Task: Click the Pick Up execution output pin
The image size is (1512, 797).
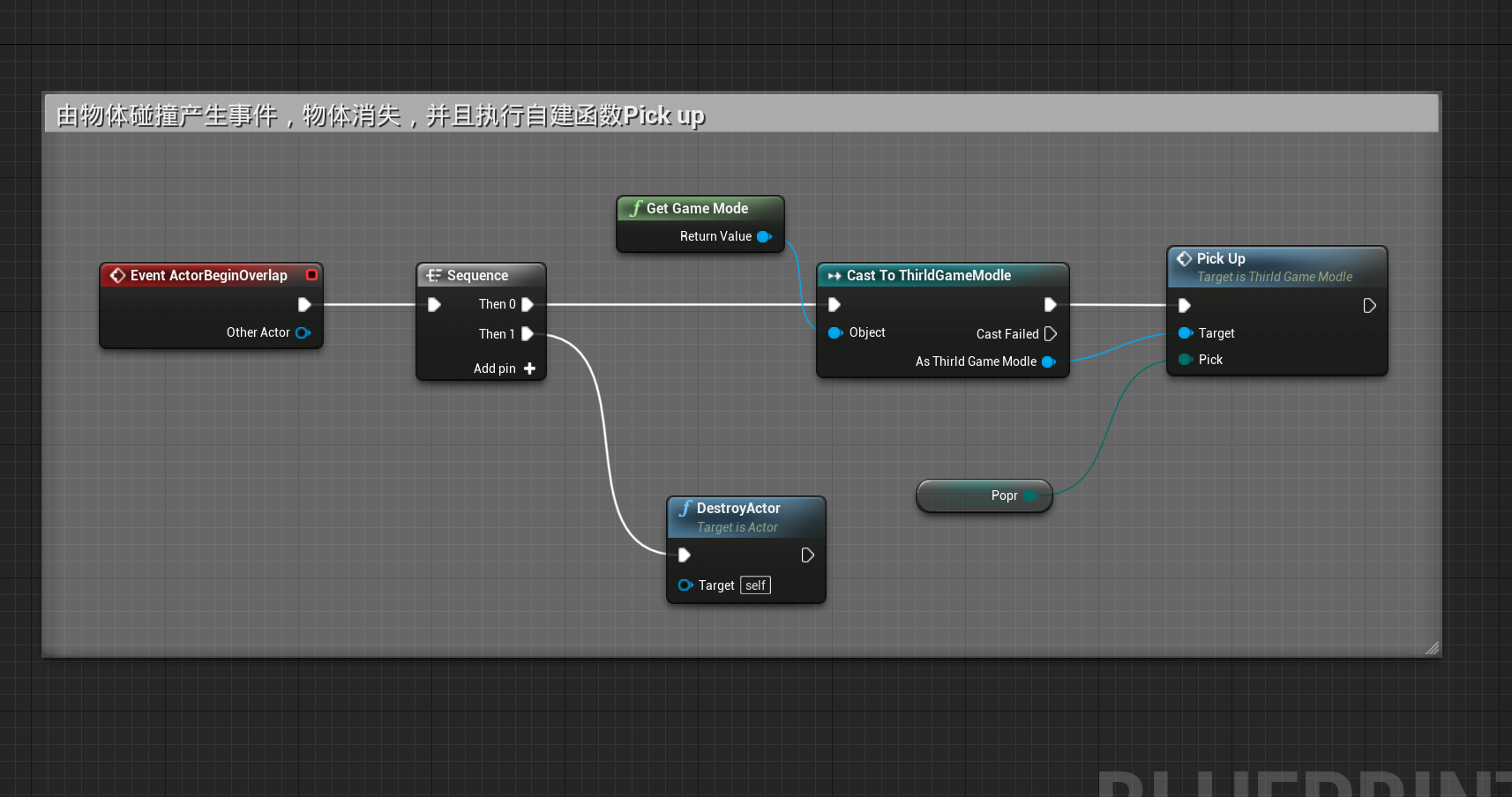Action: 1369,306
